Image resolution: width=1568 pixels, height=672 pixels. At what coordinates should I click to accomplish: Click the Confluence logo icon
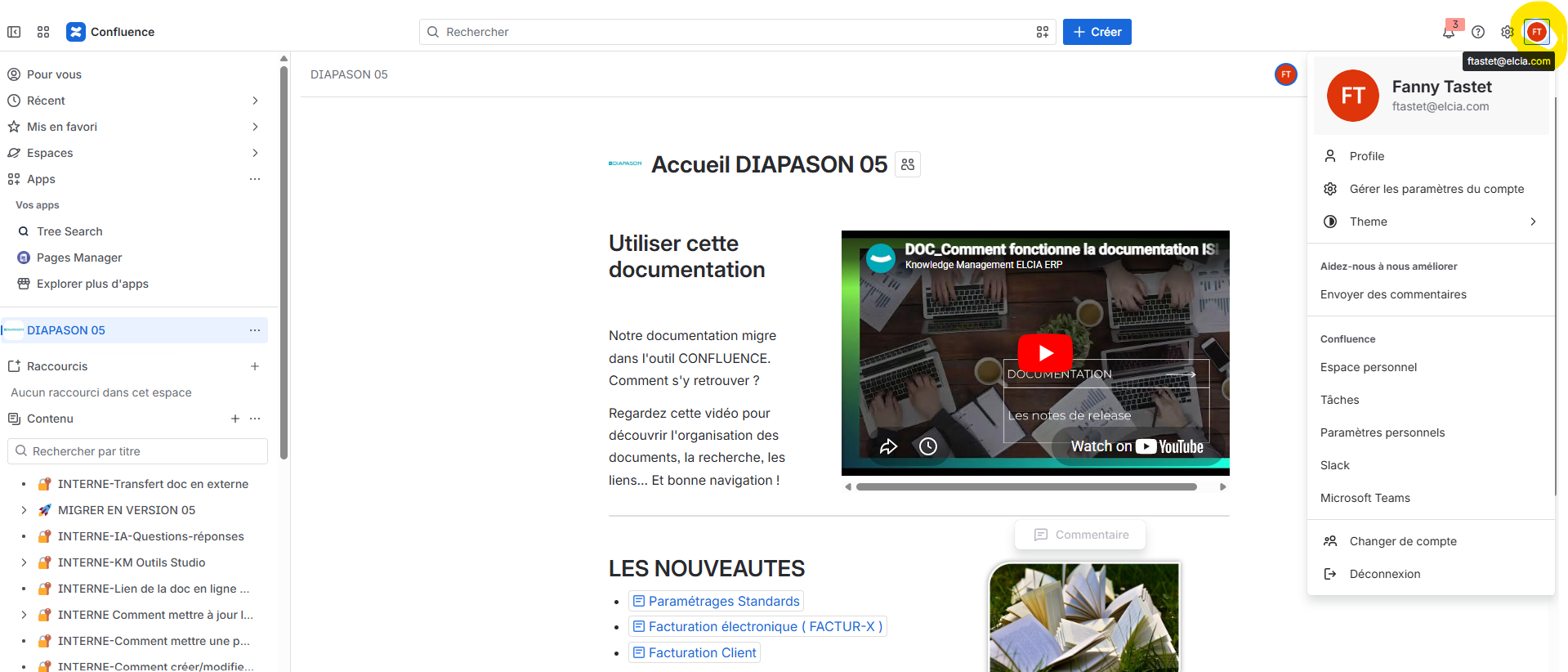[76, 32]
